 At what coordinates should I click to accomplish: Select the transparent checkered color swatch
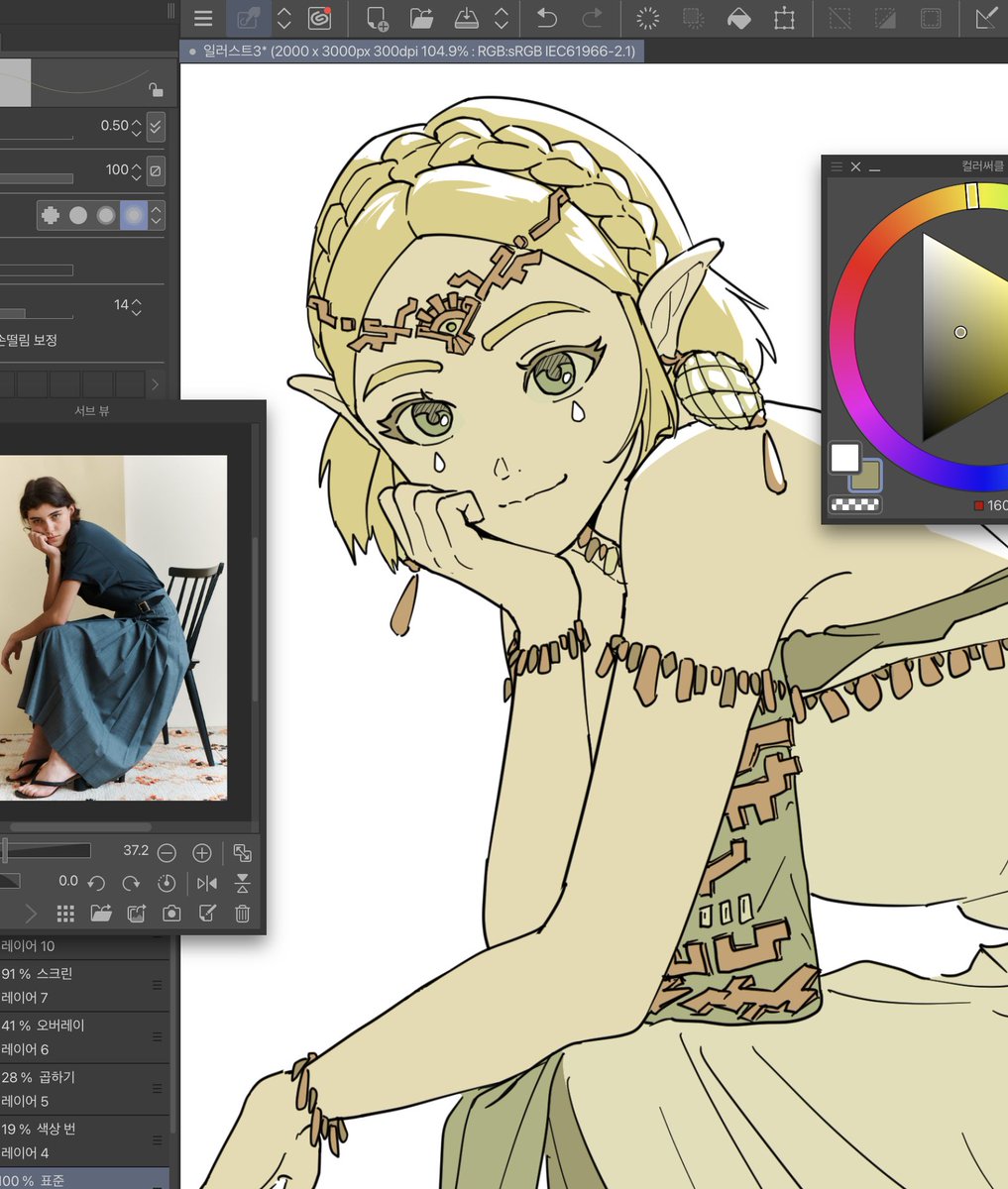point(854,504)
